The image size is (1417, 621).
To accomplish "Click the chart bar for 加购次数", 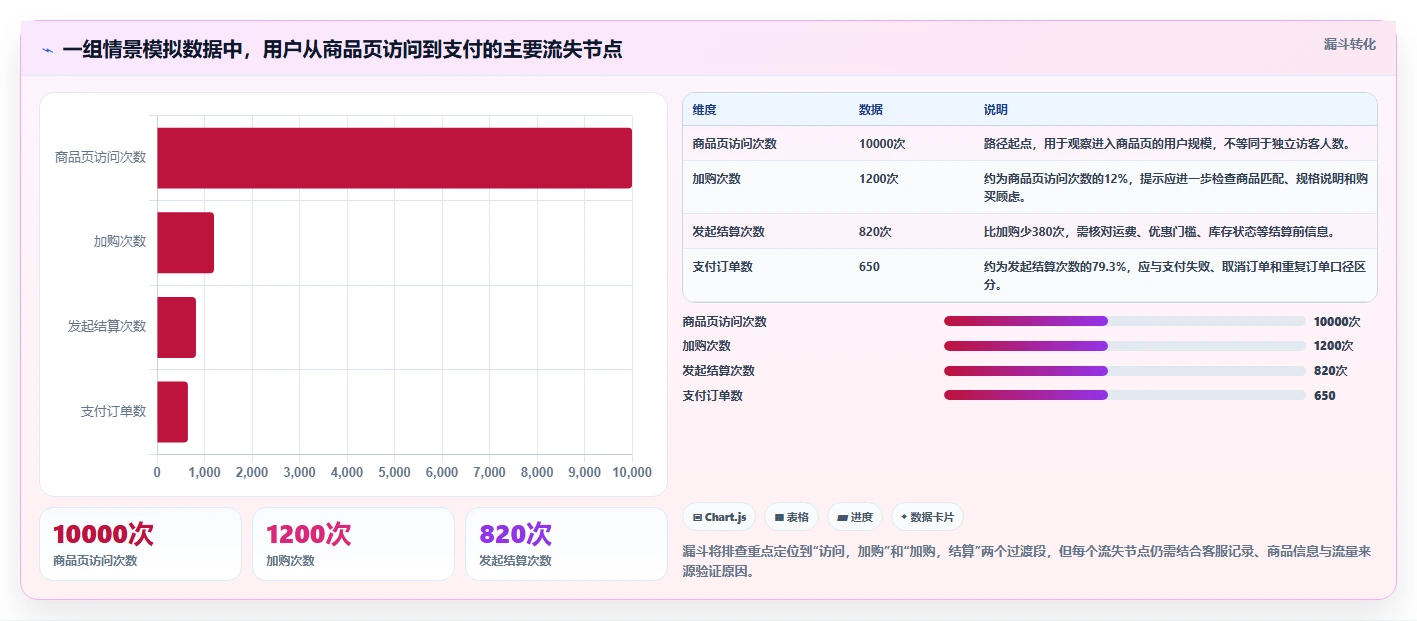I will [x=185, y=242].
